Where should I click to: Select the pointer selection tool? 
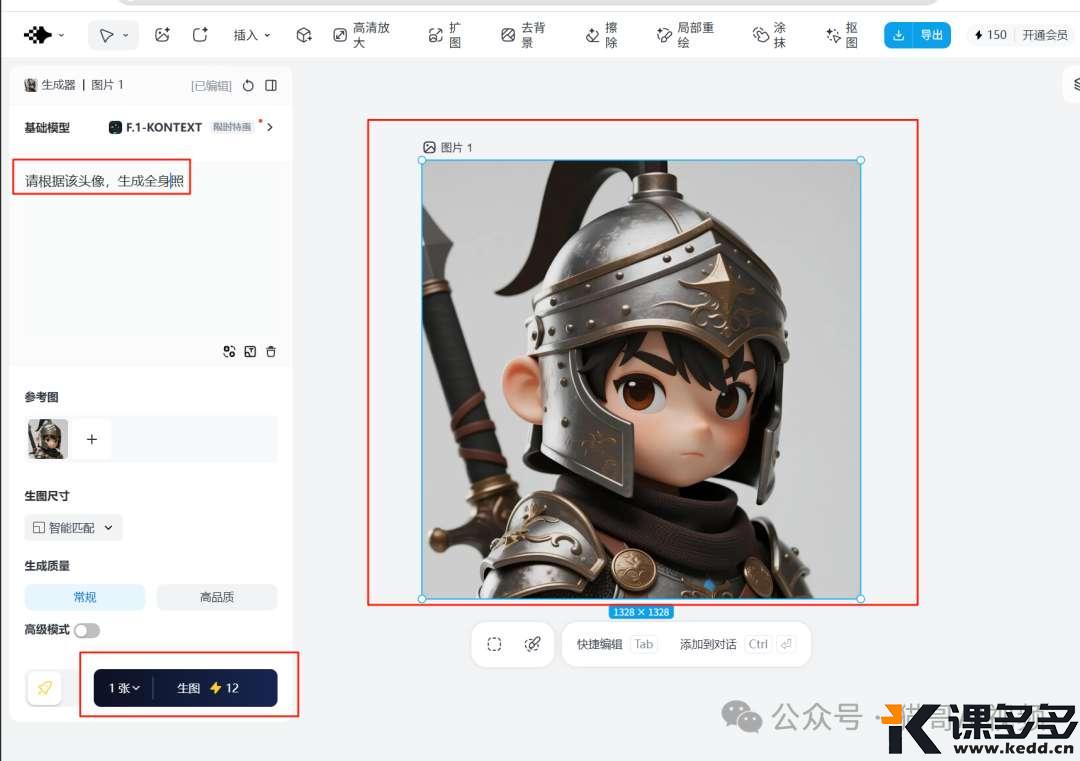point(106,35)
